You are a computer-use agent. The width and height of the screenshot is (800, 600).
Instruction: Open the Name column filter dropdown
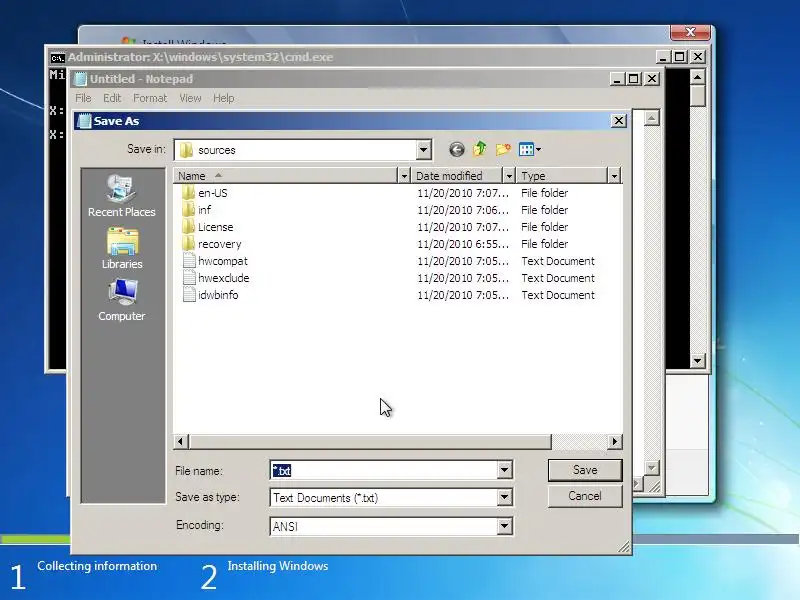404,176
